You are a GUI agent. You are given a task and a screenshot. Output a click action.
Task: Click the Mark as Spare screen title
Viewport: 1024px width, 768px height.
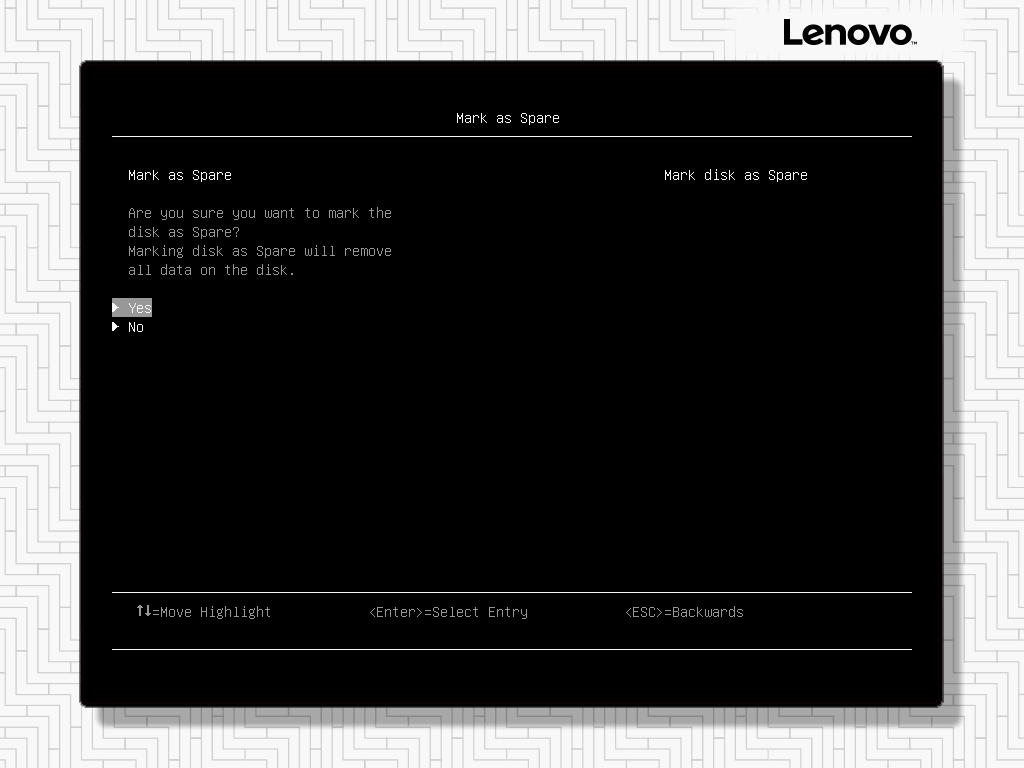click(x=507, y=117)
